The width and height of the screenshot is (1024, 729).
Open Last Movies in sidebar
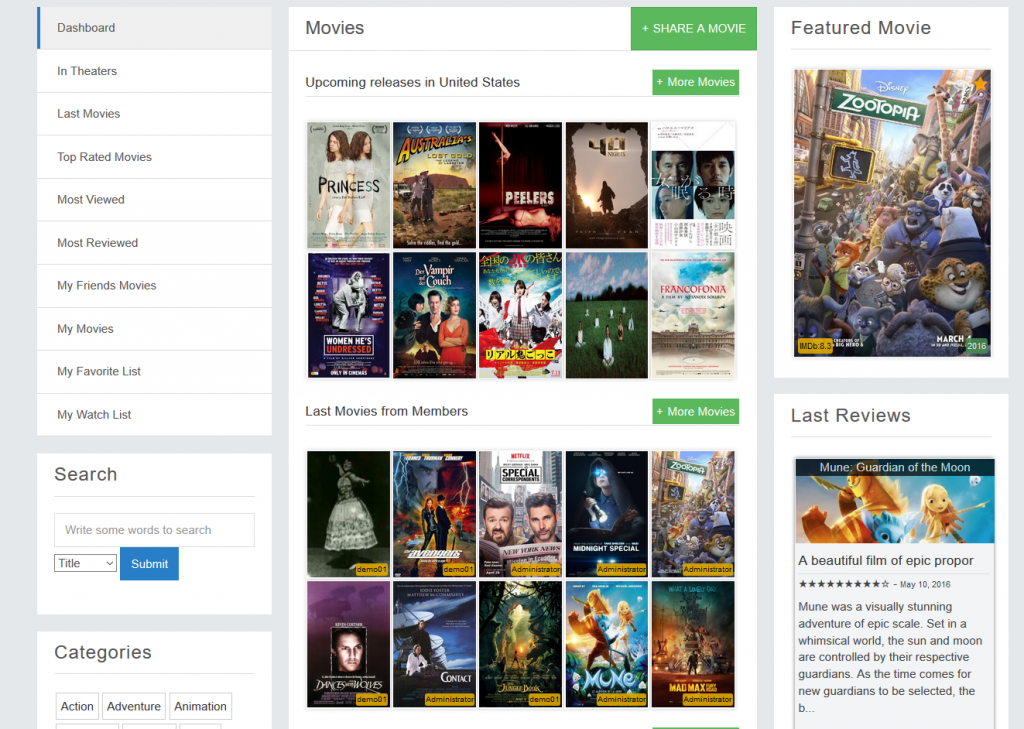(x=154, y=114)
